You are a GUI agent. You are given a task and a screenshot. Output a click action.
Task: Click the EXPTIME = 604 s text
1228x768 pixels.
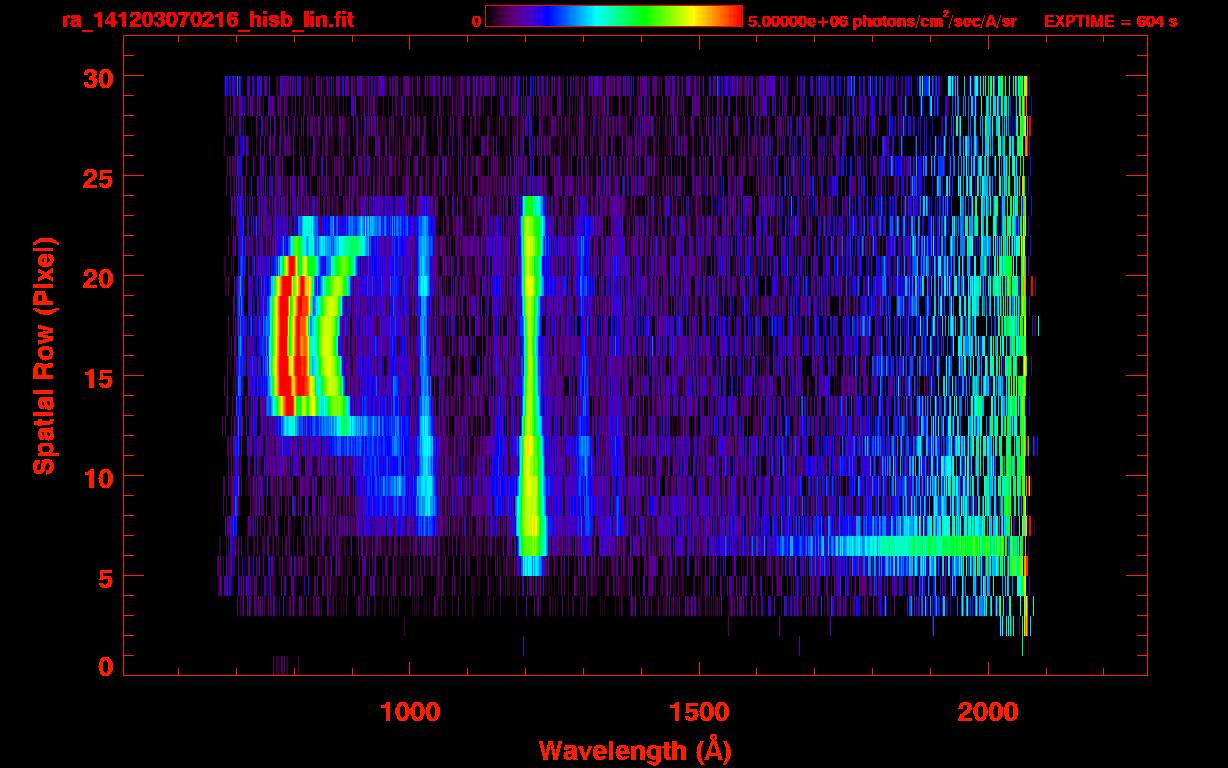pos(1110,21)
